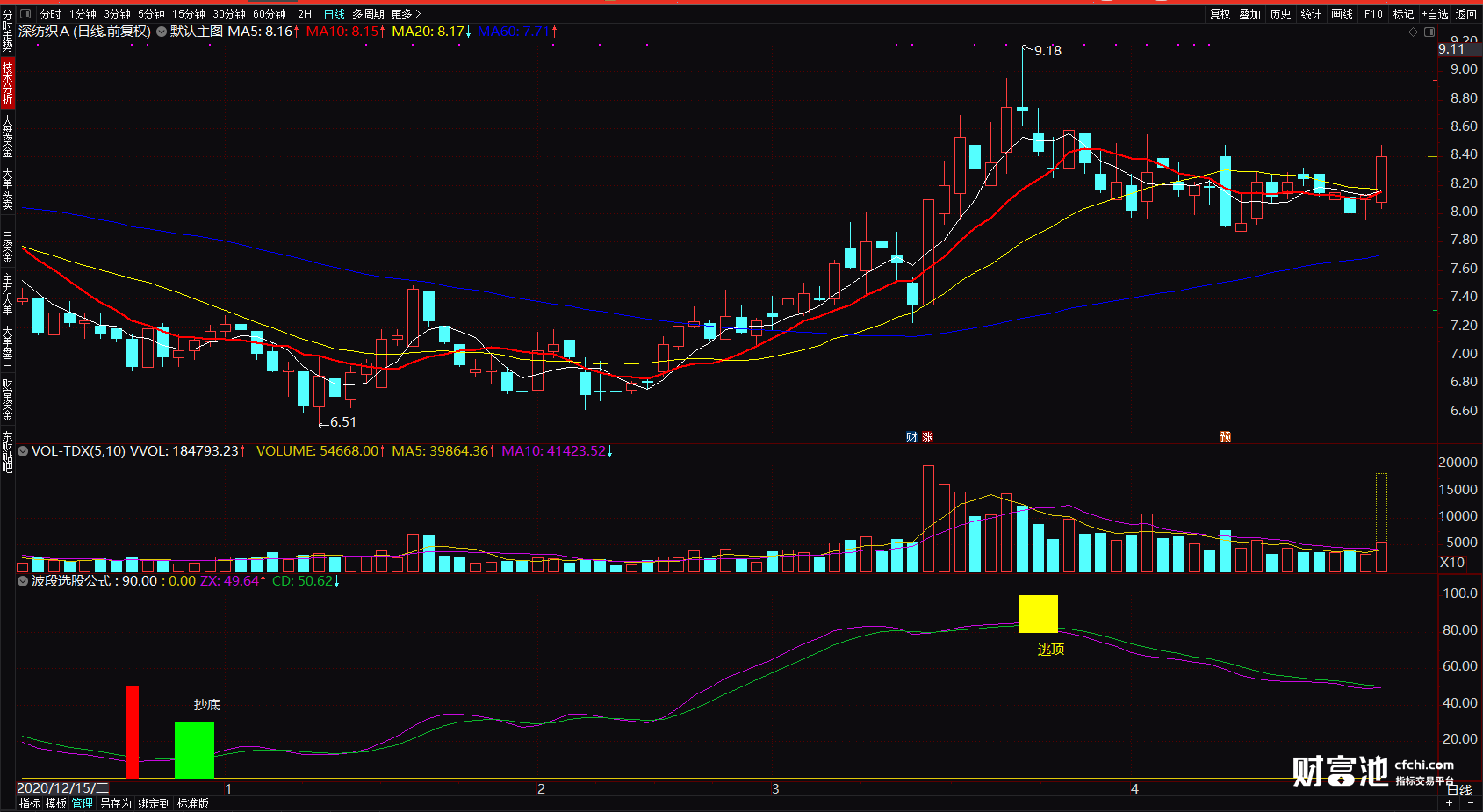Click the stock name 深纺织A (日线.前复权)
The image size is (1483, 812).
[84, 32]
